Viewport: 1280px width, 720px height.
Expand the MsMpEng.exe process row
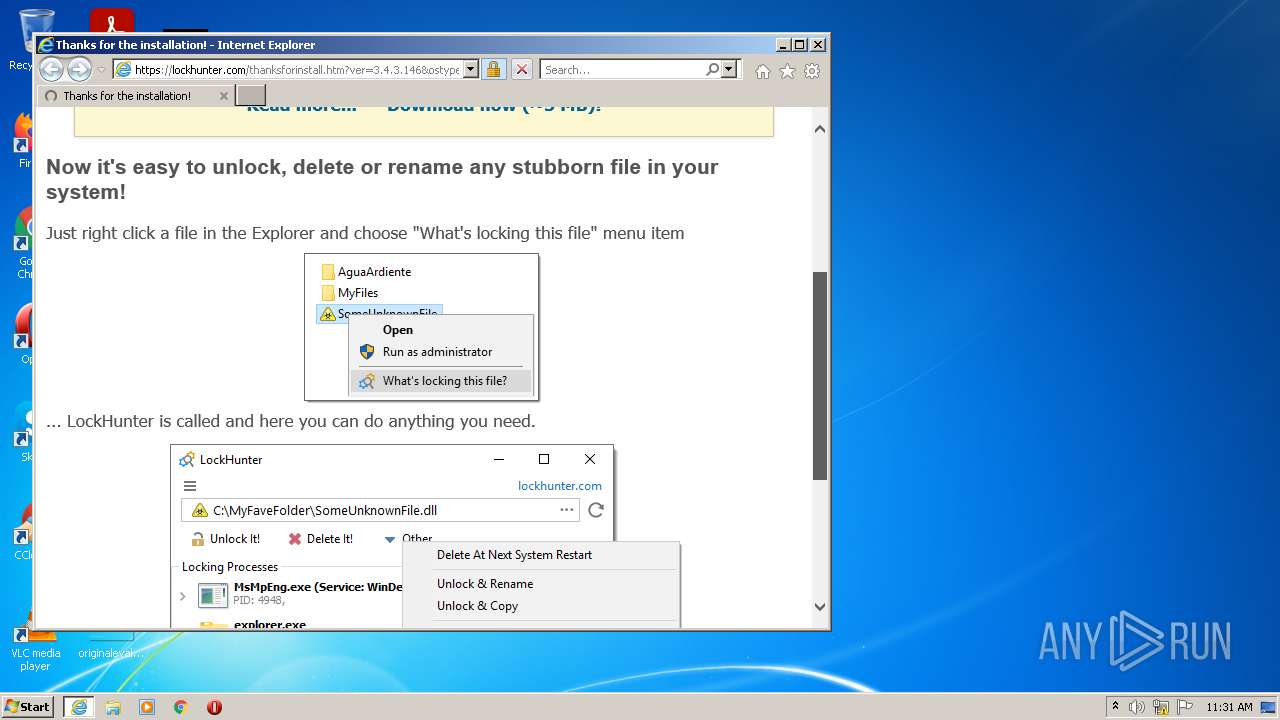point(183,596)
